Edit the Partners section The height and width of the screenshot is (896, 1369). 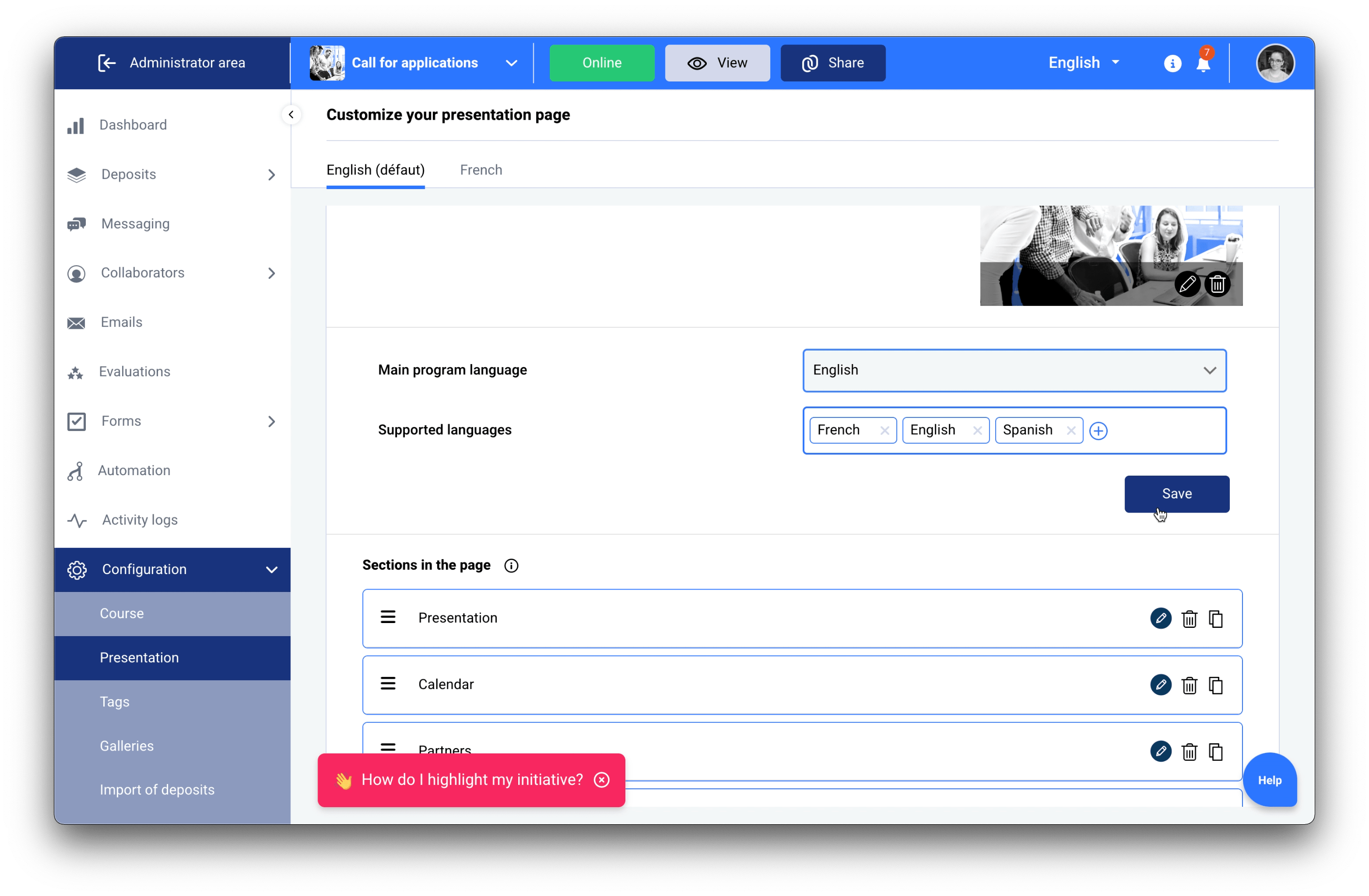pyautogui.click(x=1160, y=751)
